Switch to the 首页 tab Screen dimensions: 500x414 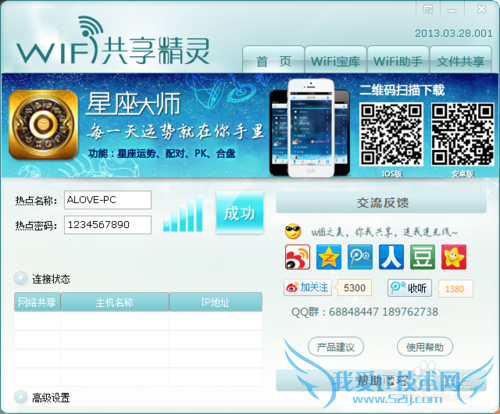click(273, 60)
